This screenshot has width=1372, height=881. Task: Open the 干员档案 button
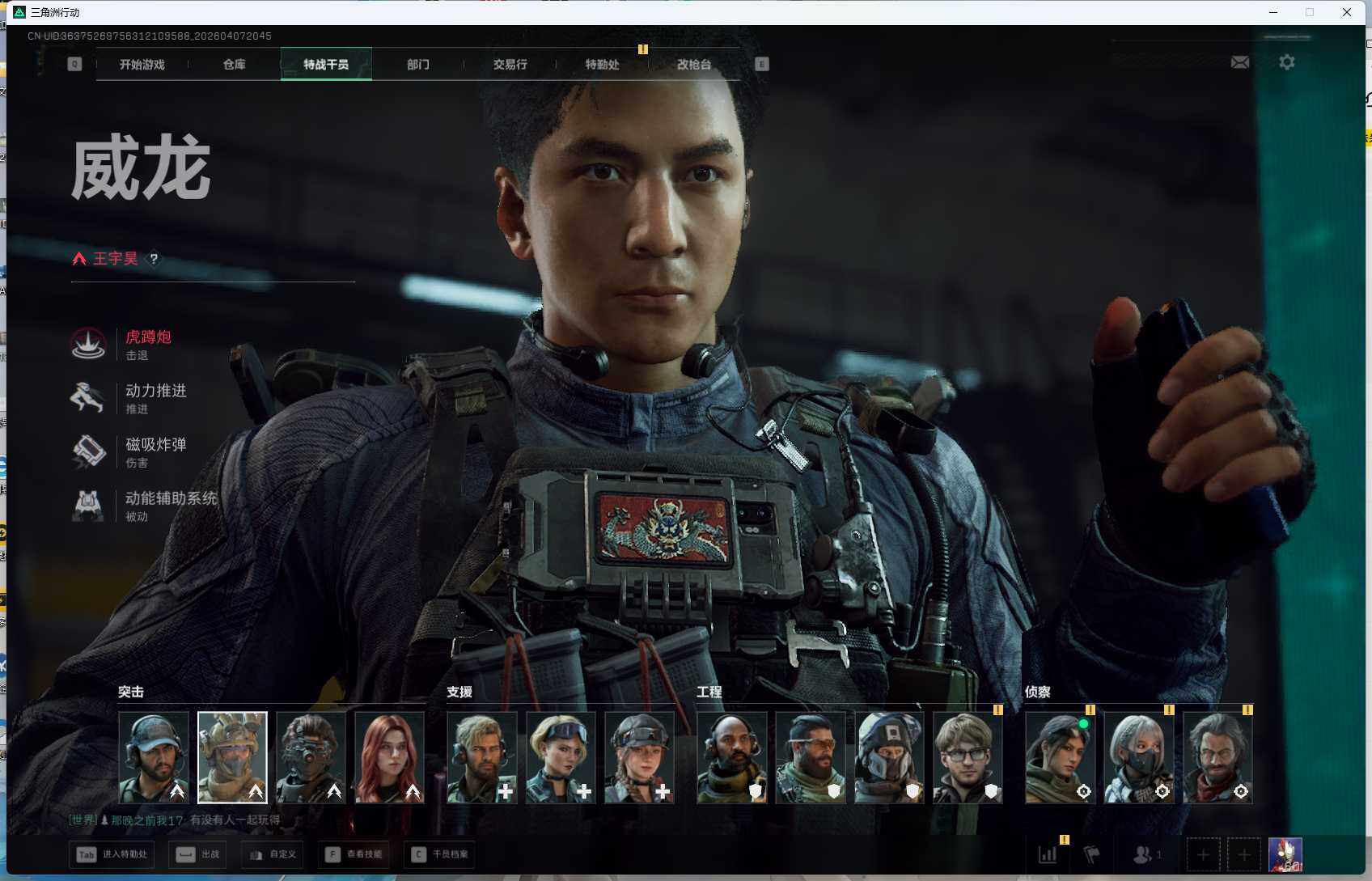[x=439, y=854]
